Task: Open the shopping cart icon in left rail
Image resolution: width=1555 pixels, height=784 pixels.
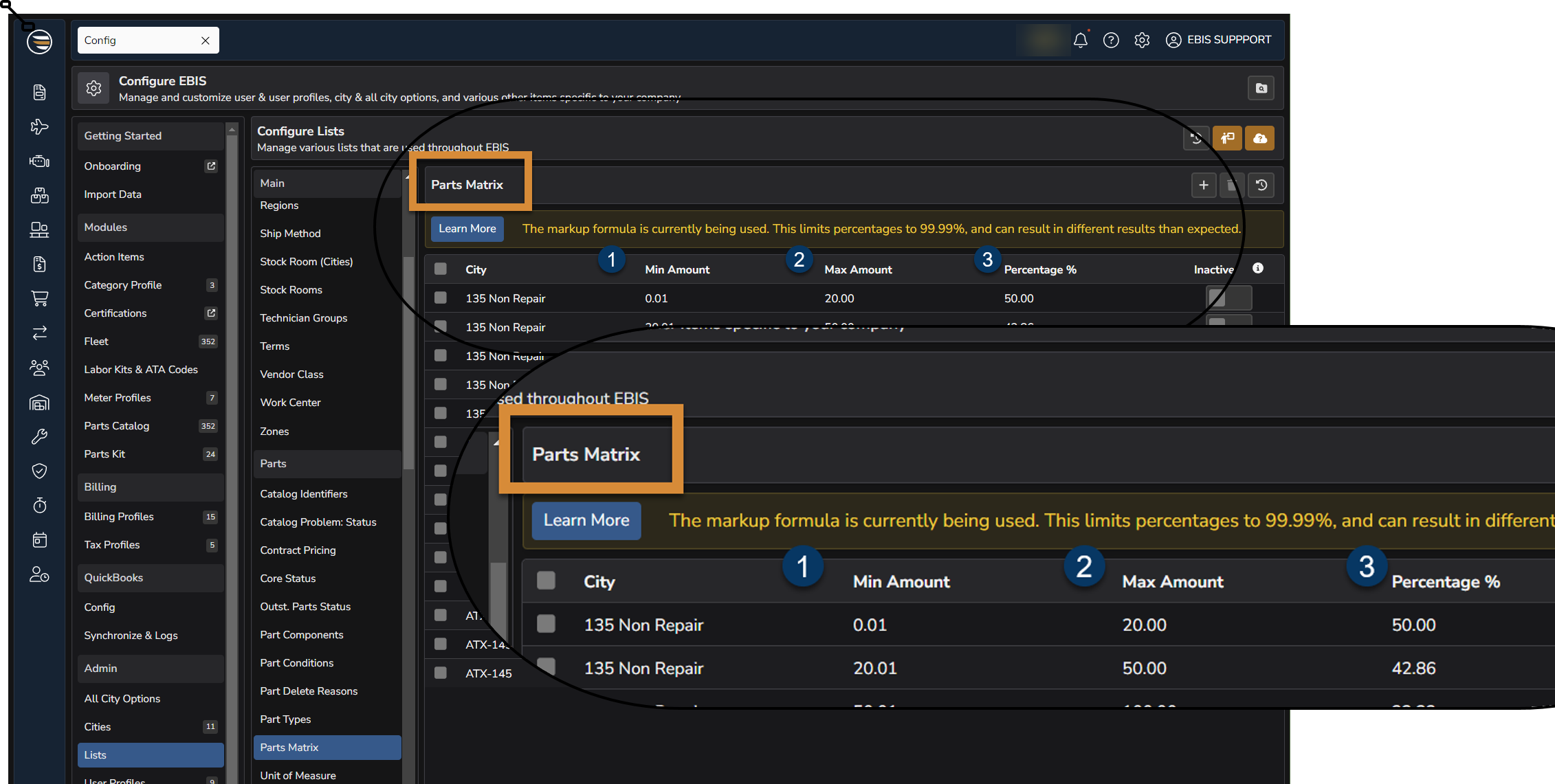Action: 39,298
